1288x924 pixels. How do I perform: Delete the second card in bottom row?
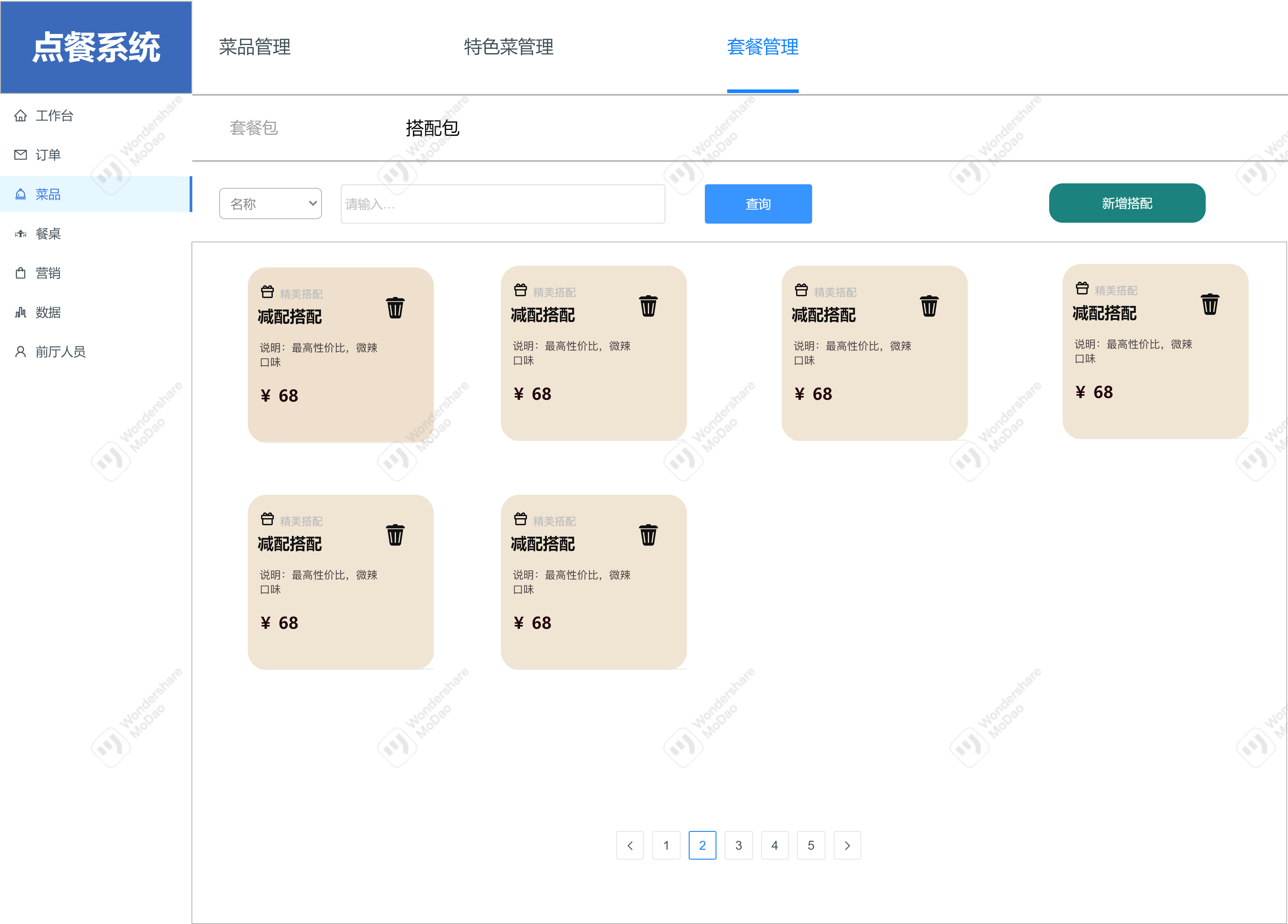point(648,534)
